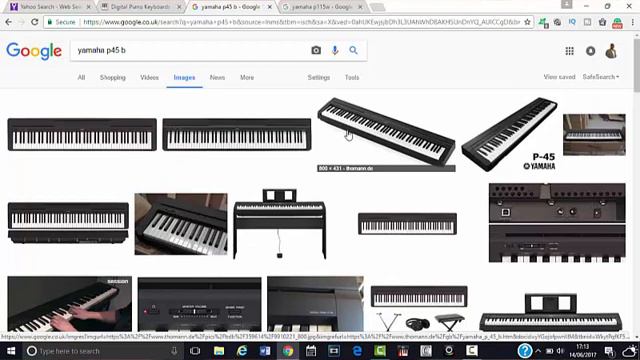The width and height of the screenshot is (640, 360).
Task: Click Windows Type here to search box
Action: [102, 351]
